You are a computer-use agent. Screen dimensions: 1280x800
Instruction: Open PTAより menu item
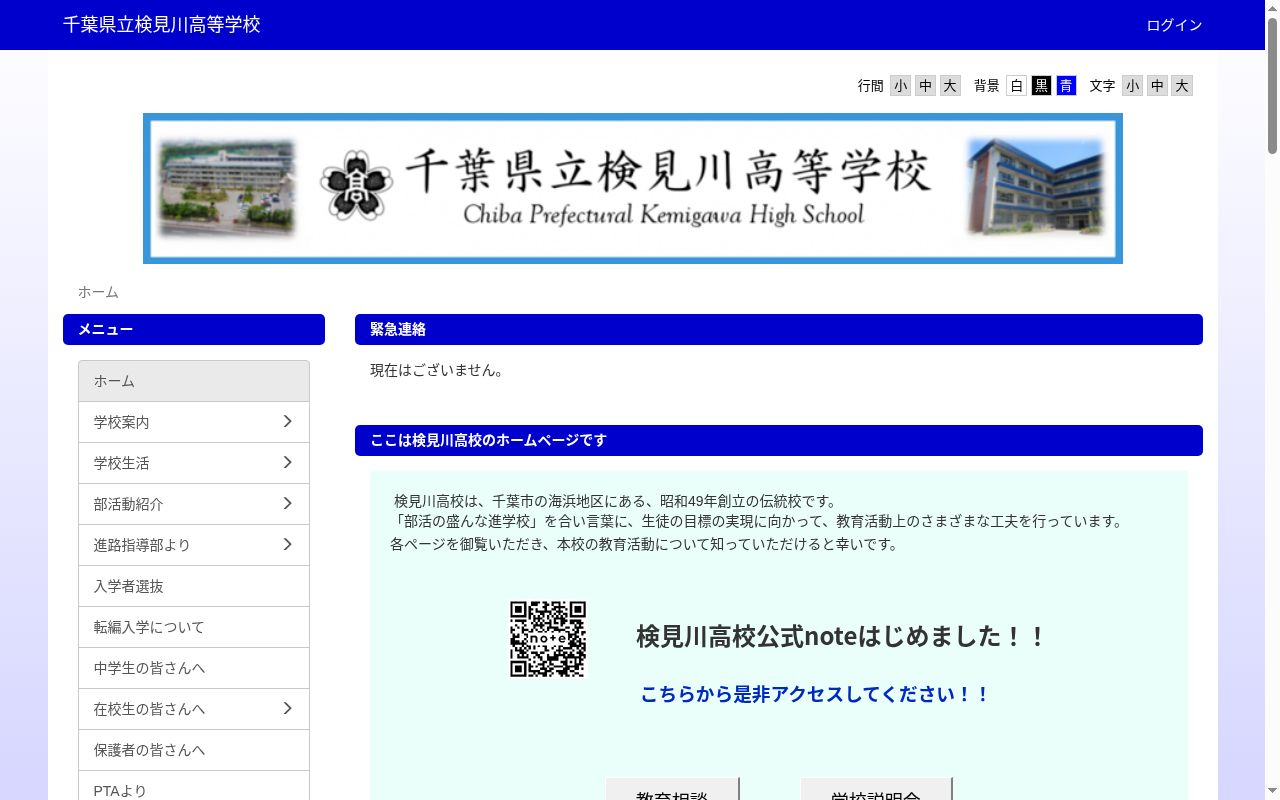(x=194, y=786)
